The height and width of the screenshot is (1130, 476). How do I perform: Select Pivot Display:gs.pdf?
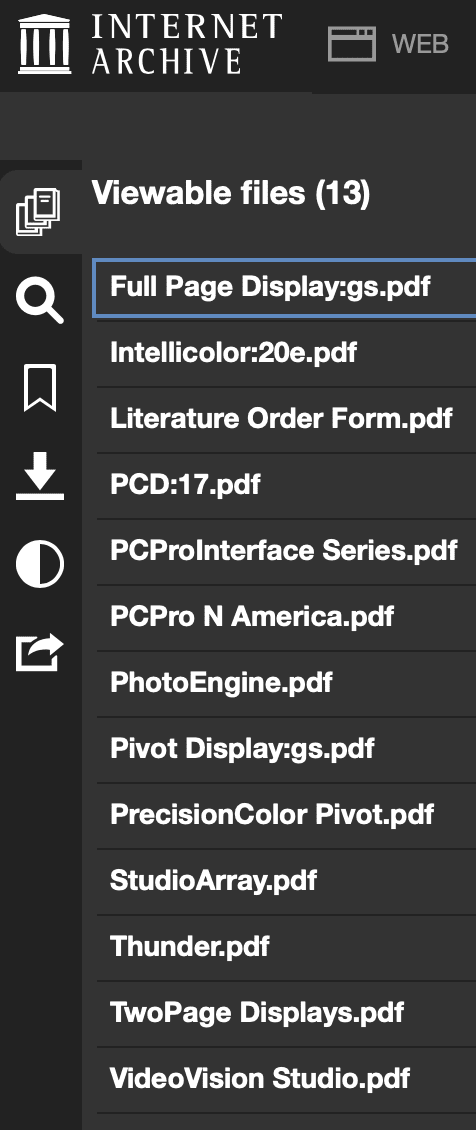pyautogui.click(x=286, y=749)
